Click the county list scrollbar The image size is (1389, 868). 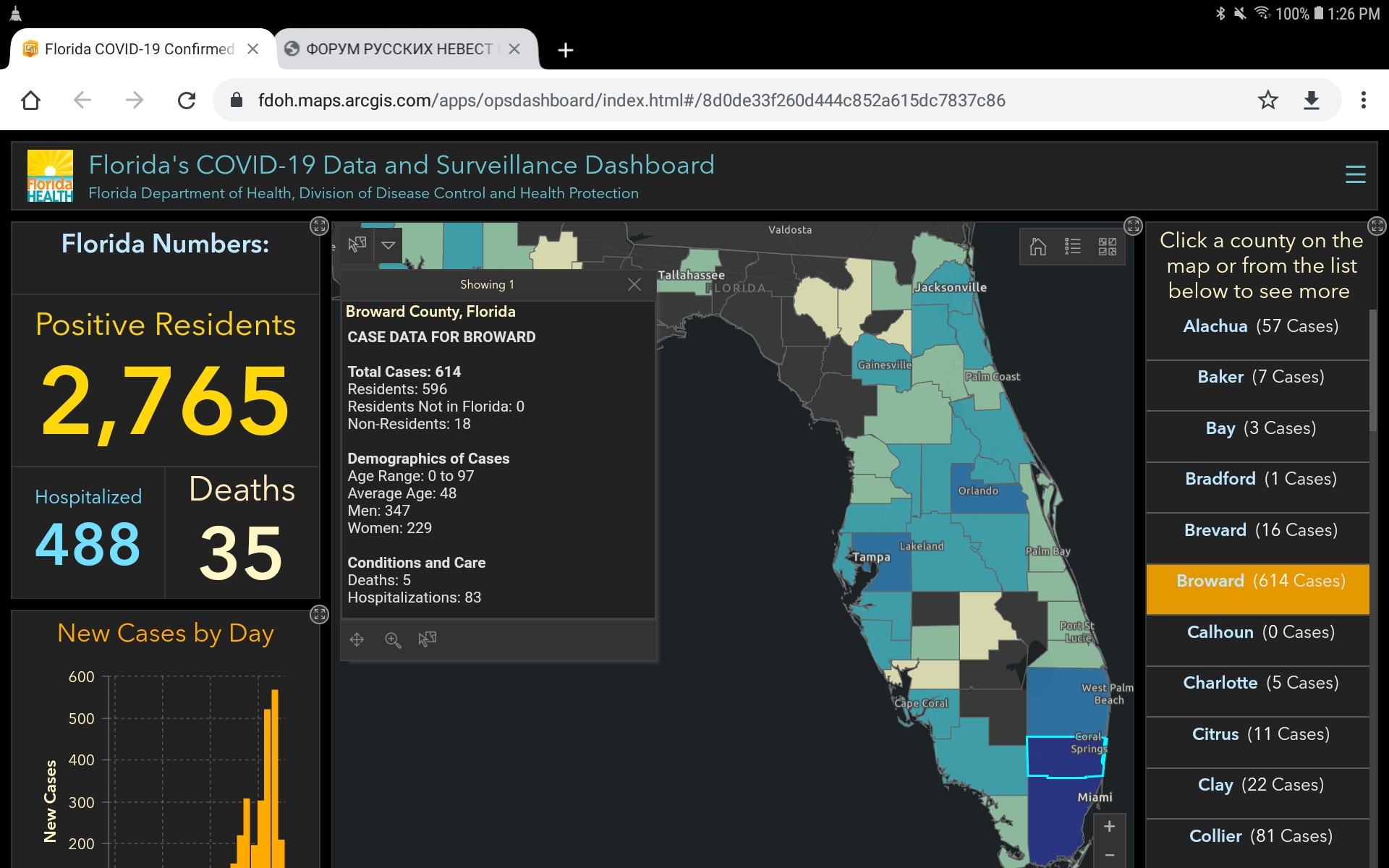[x=1372, y=372]
